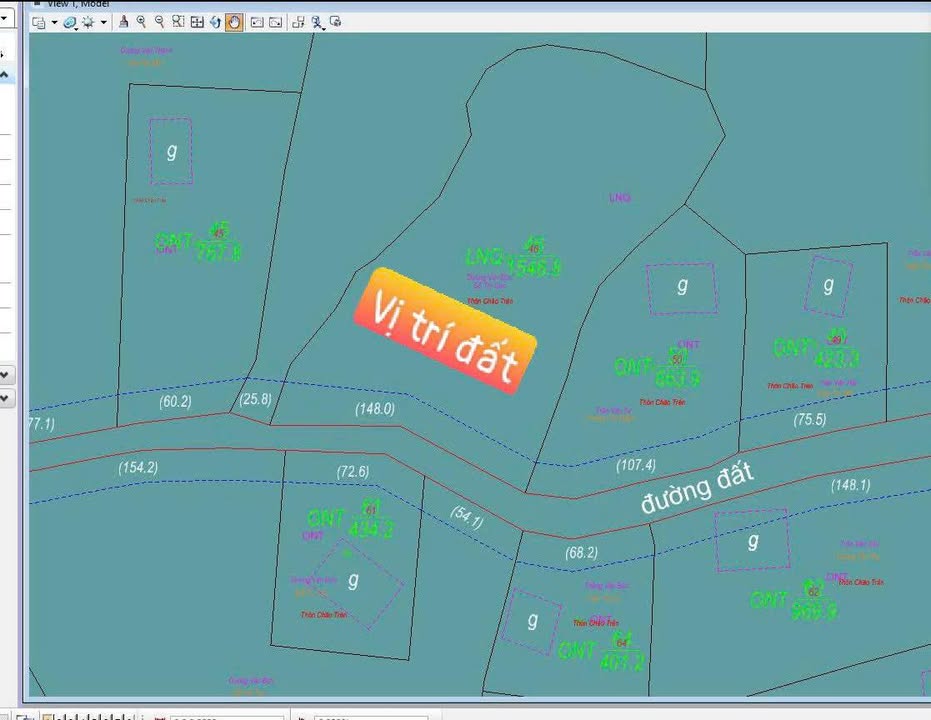
Task: Click the View Next button
Action: (276, 22)
